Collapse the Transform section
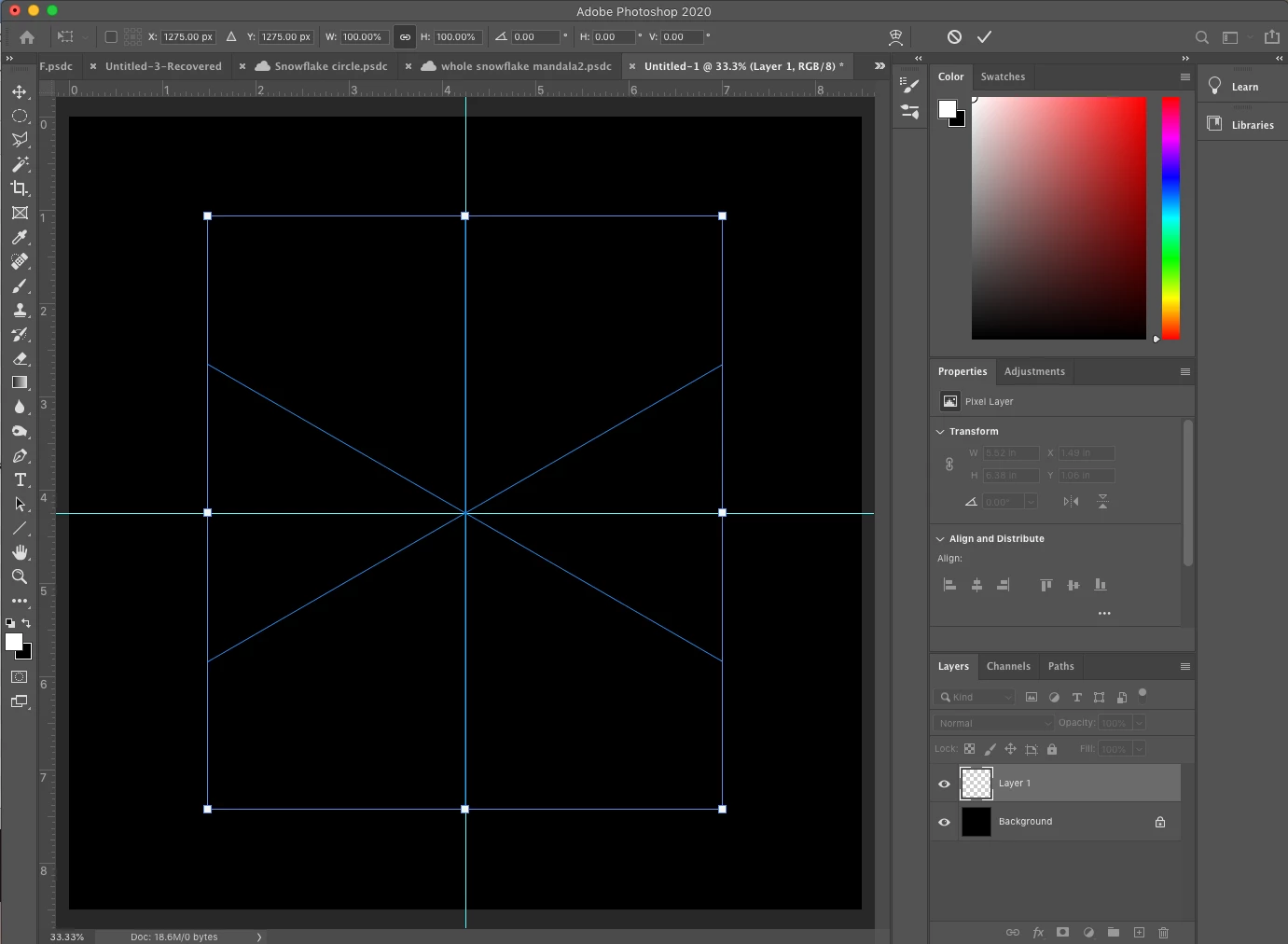 click(940, 432)
